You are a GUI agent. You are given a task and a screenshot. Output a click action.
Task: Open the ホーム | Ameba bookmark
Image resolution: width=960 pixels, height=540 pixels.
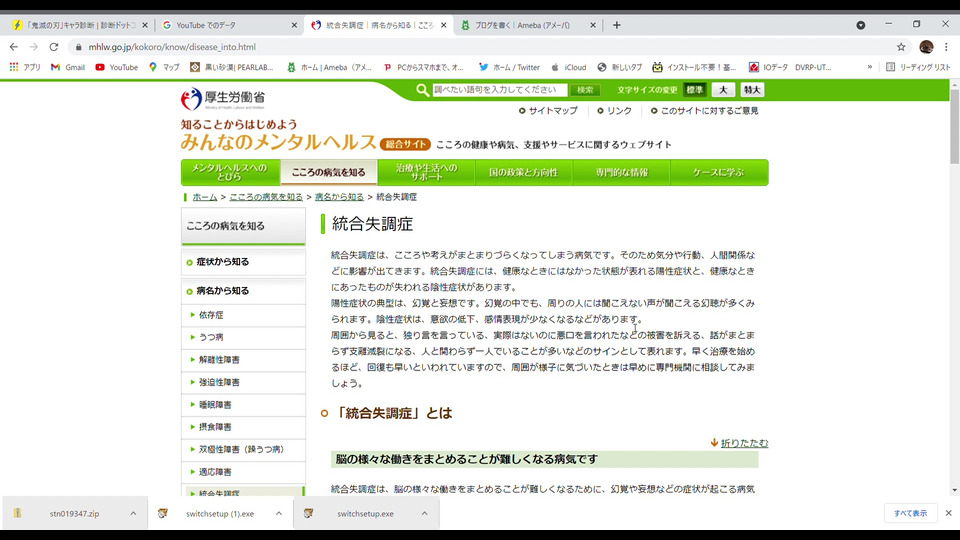coord(329,67)
